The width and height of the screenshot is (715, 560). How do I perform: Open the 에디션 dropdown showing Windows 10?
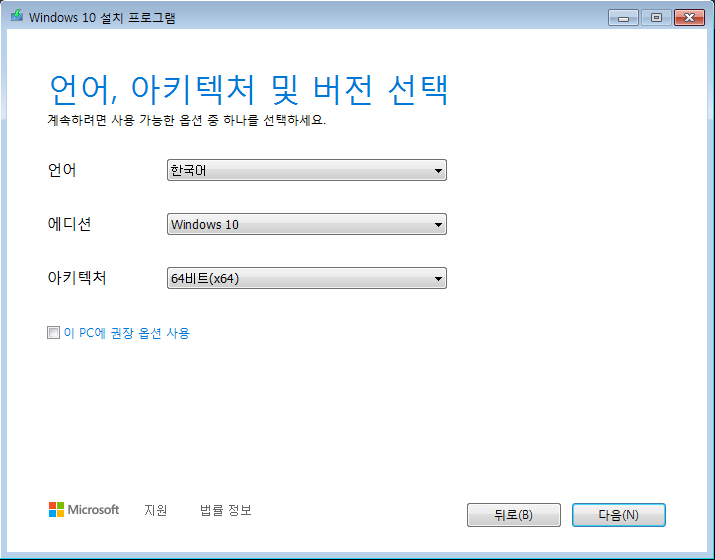coord(307,224)
